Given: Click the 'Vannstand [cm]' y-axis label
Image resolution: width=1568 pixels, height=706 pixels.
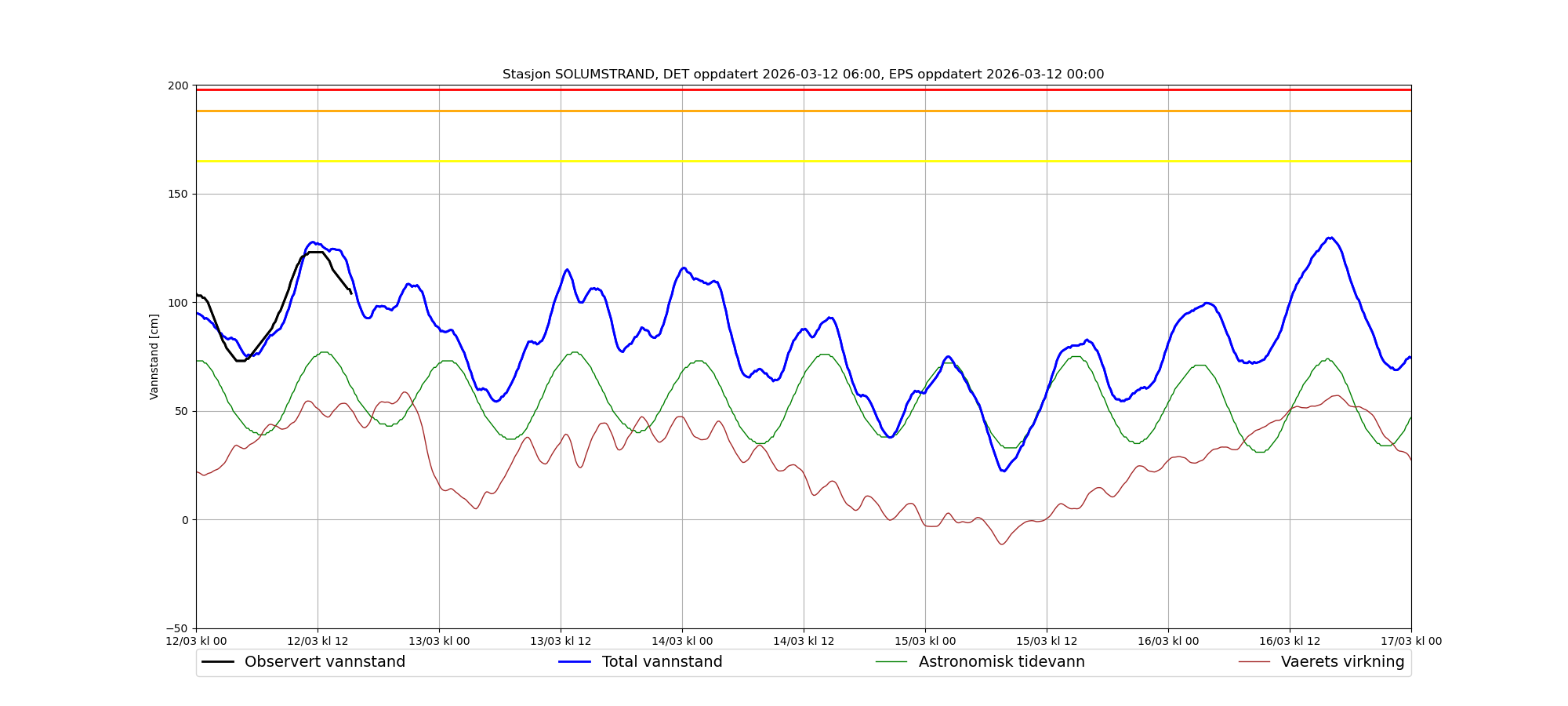Looking at the screenshot, I should click(154, 357).
